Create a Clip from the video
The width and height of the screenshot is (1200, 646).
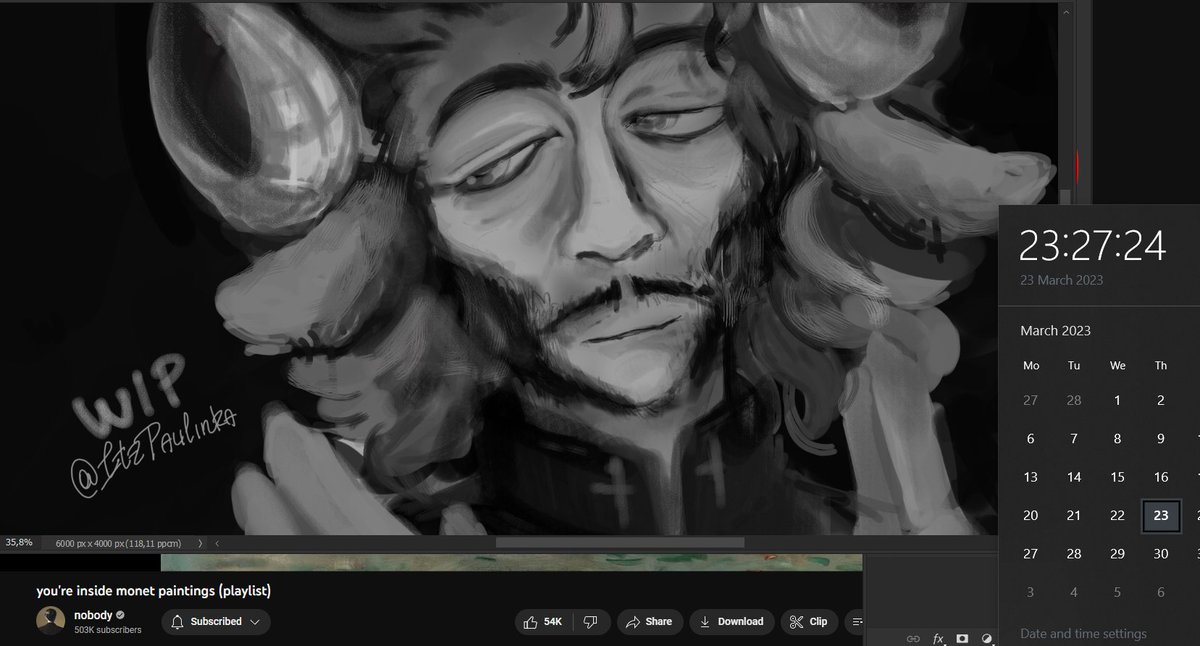pyautogui.click(x=808, y=622)
